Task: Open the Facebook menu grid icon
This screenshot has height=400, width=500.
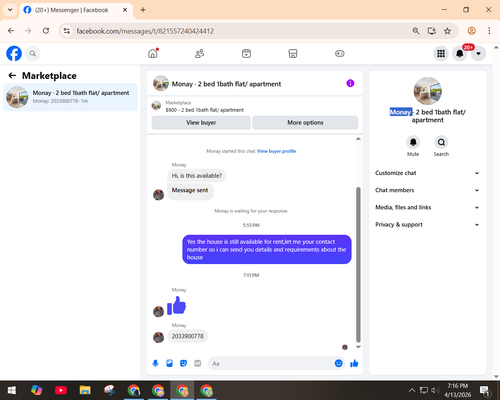Action: (x=441, y=53)
